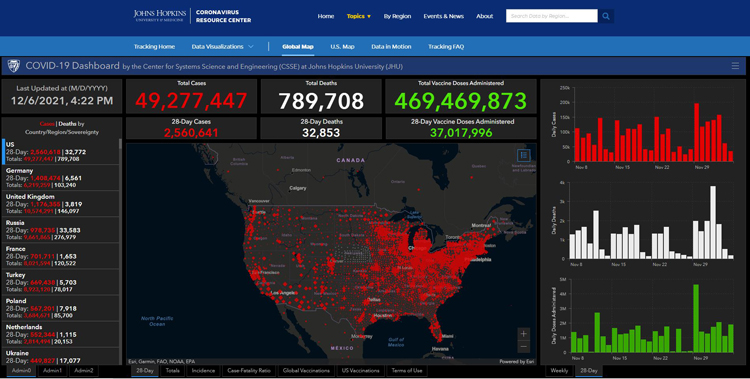This screenshot has width=750, height=379.
Task: Click the 28-Day Cases value 2,560,641
Action: pos(191,133)
